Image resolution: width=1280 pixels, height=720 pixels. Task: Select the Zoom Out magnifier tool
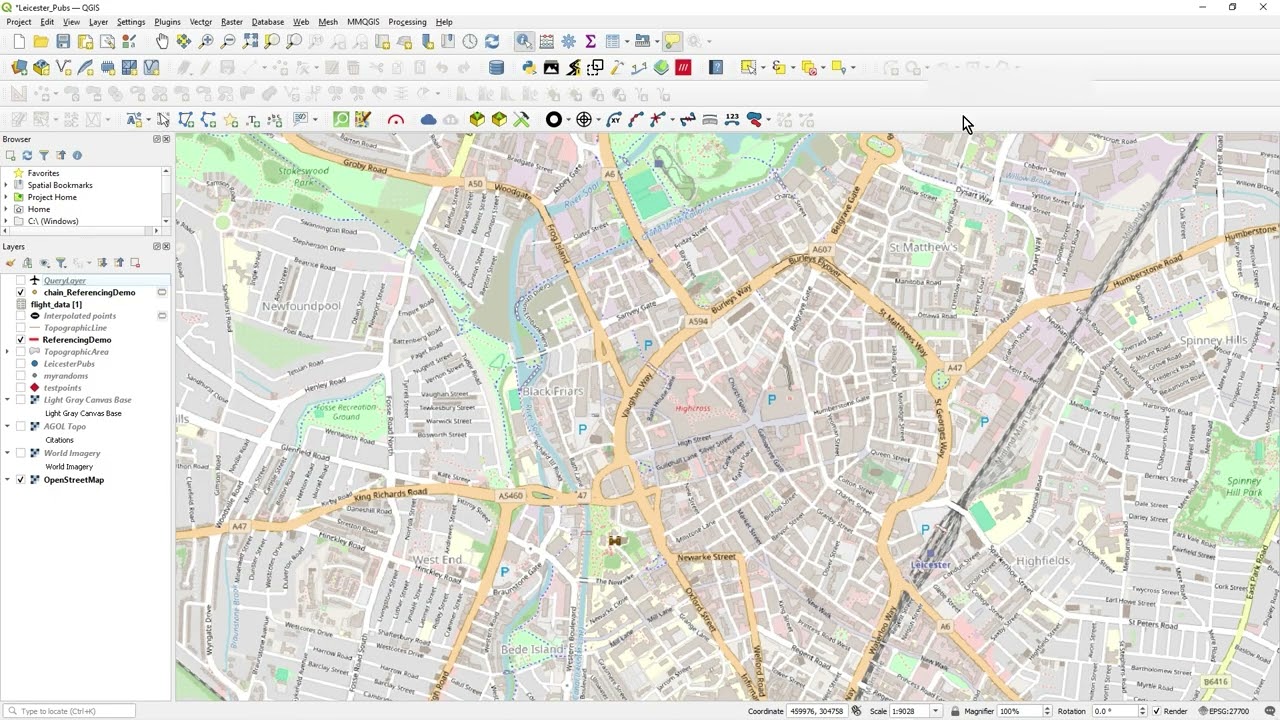point(228,41)
